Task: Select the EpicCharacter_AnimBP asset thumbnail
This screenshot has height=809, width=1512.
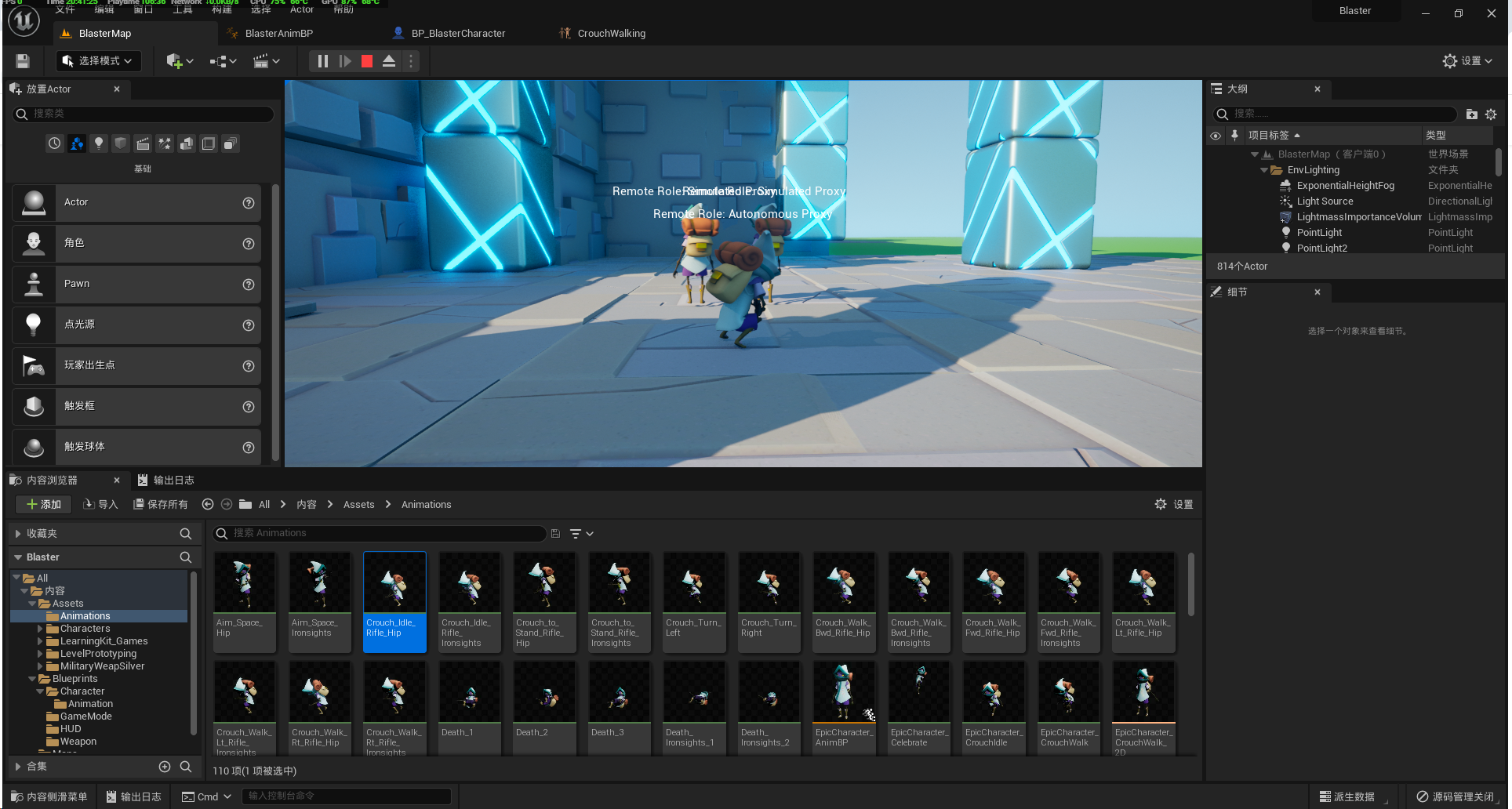Action: point(844,708)
